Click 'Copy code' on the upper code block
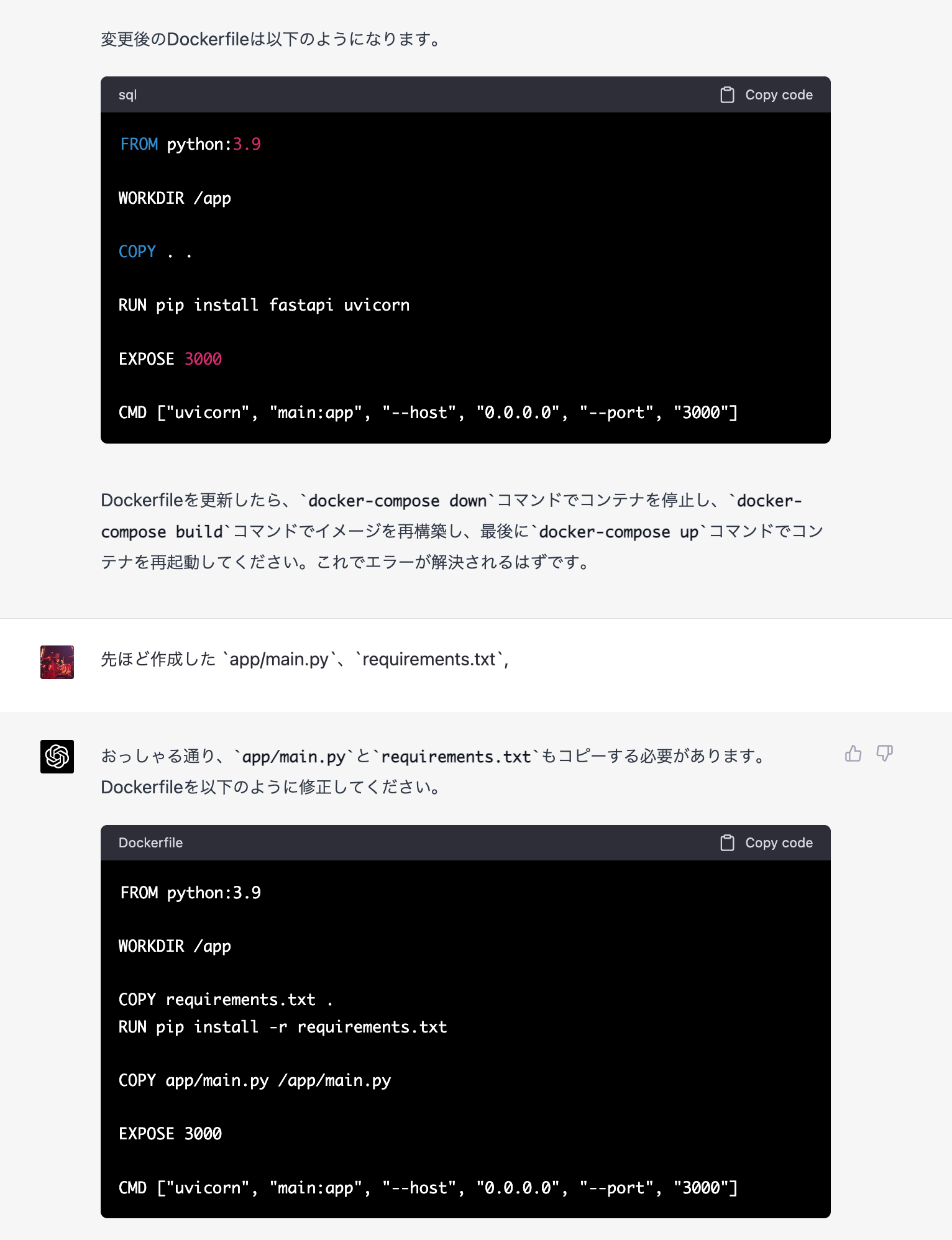The height and width of the screenshot is (1240, 952). click(779, 94)
